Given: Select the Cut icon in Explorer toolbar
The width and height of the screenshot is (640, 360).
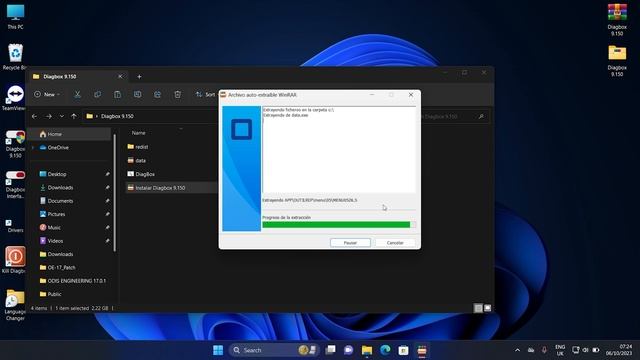Looking at the screenshot, I should [x=77, y=95].
